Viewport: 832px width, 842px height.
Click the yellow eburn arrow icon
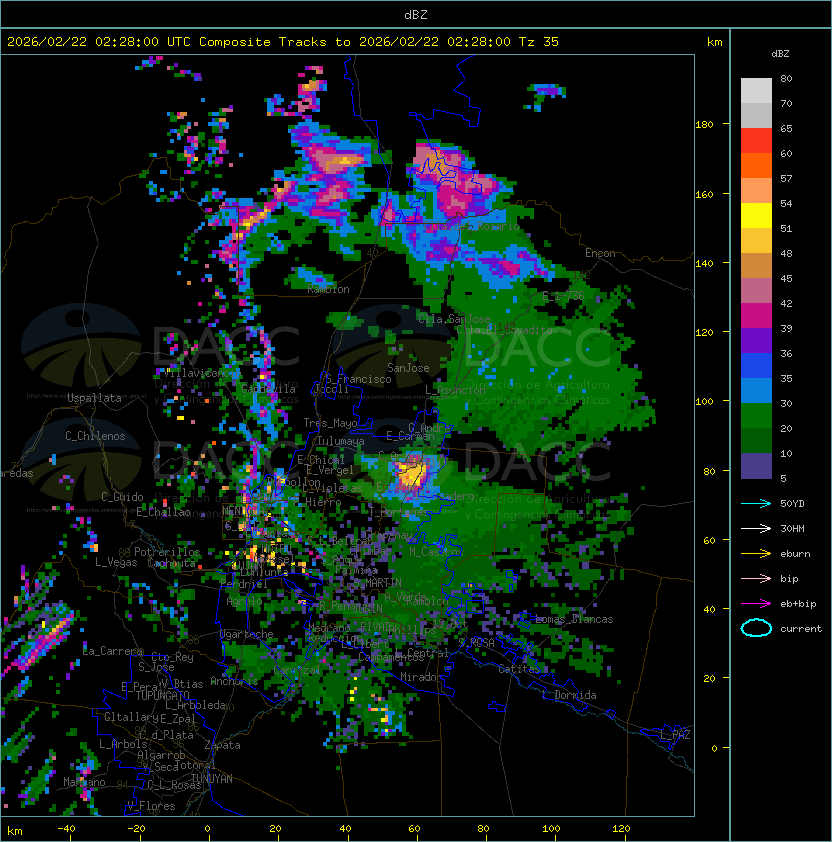pyautogui.click(x=756, y=554)
